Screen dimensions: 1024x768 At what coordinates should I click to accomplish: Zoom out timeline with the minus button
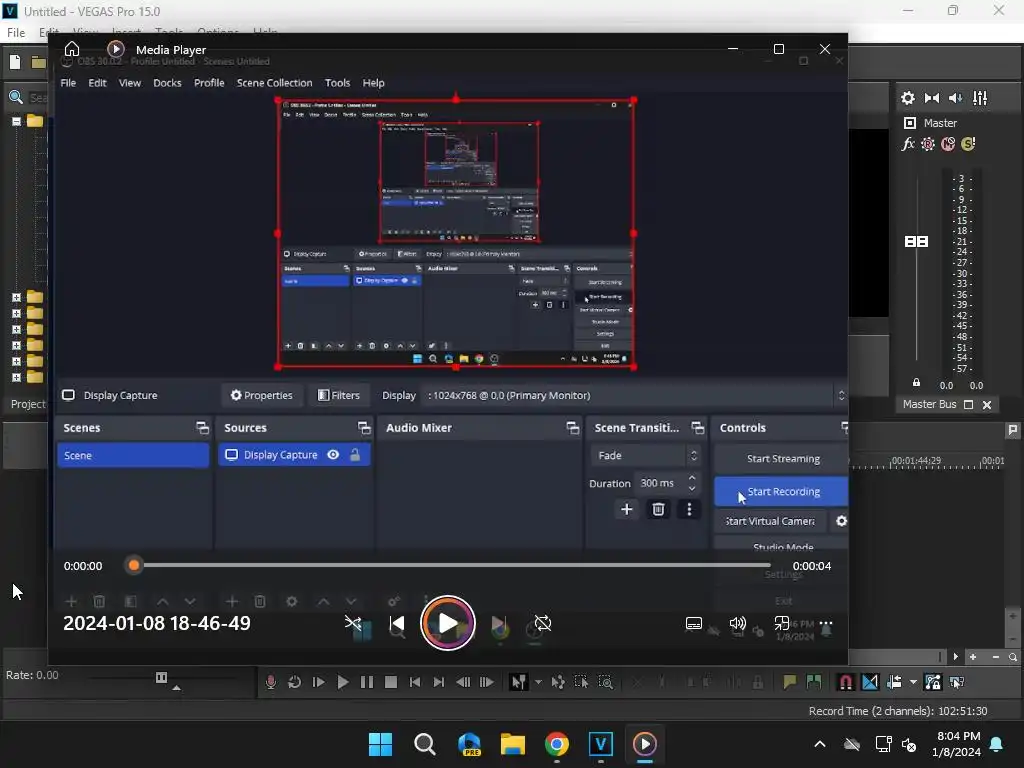tap(995, 657)
